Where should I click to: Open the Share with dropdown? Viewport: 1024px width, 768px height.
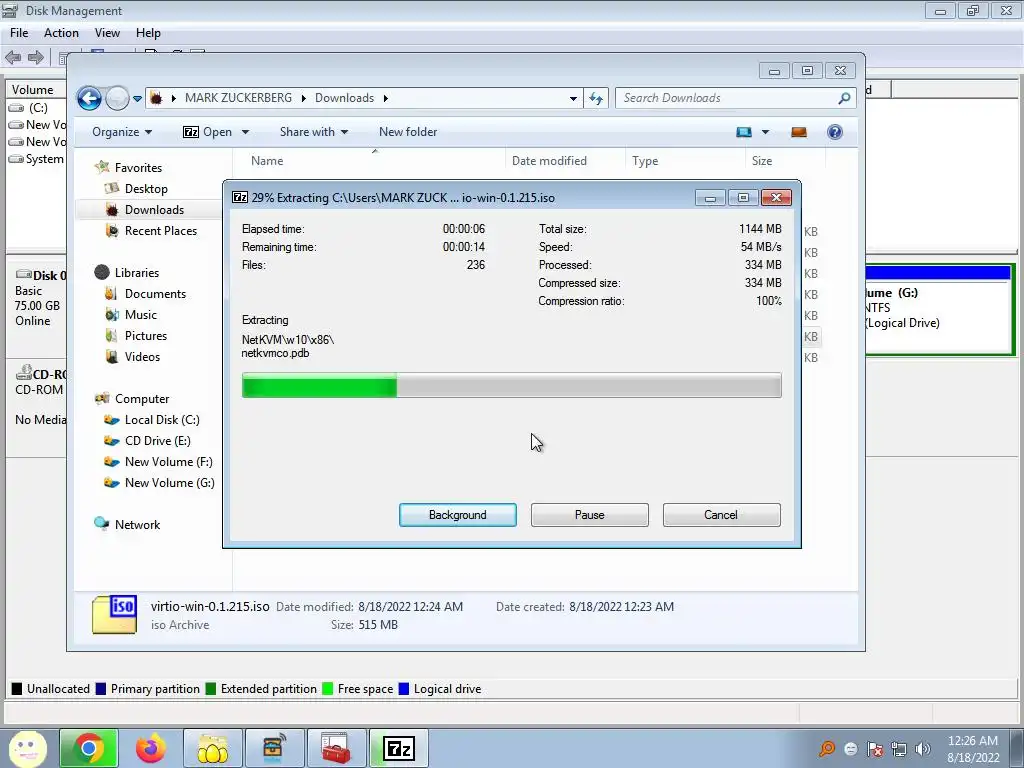(x=314, y=132)
